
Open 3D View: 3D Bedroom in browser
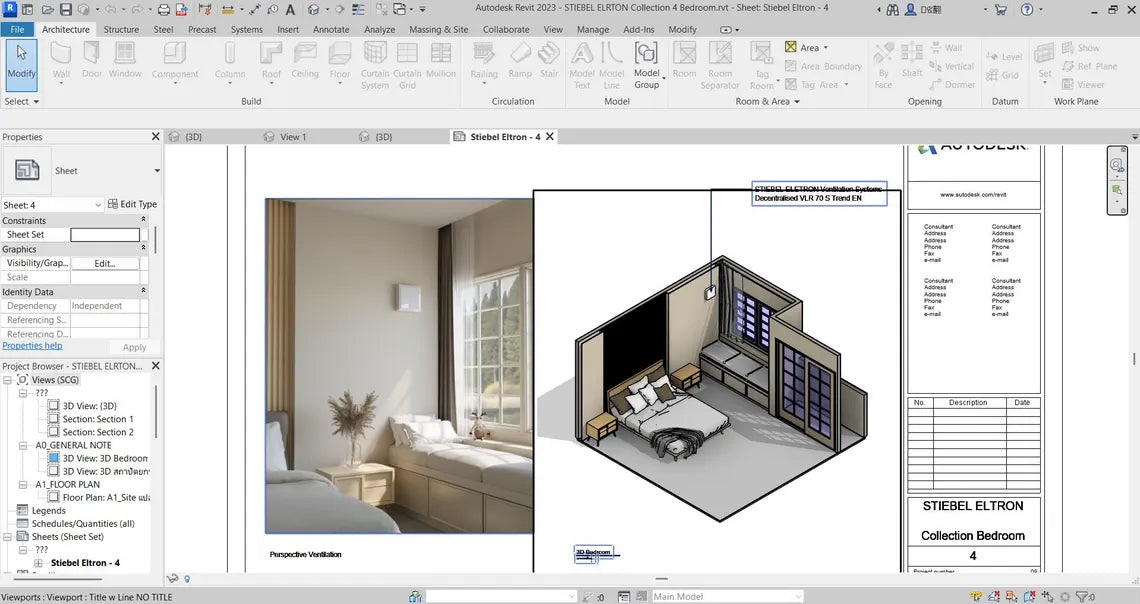point(105,459)
